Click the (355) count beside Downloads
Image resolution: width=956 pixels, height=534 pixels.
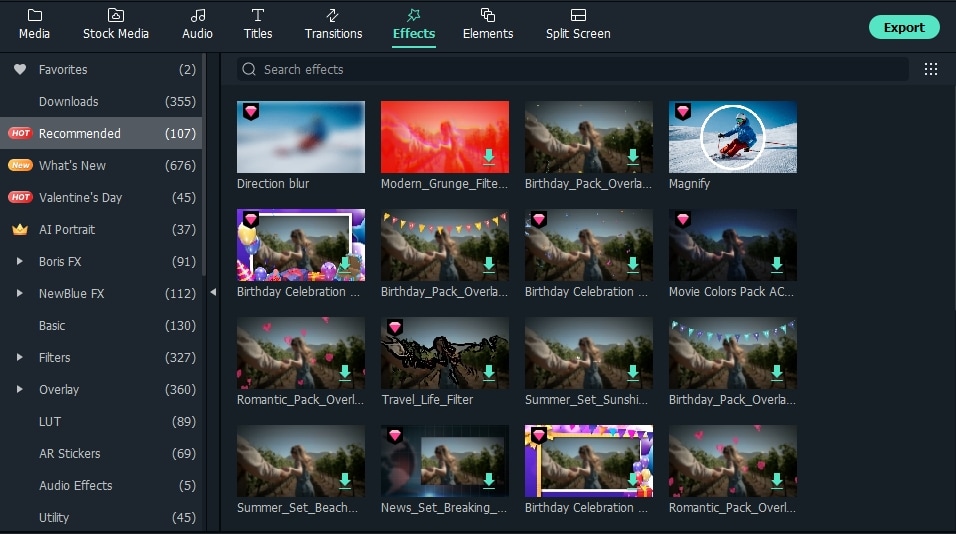pos(180,101)
